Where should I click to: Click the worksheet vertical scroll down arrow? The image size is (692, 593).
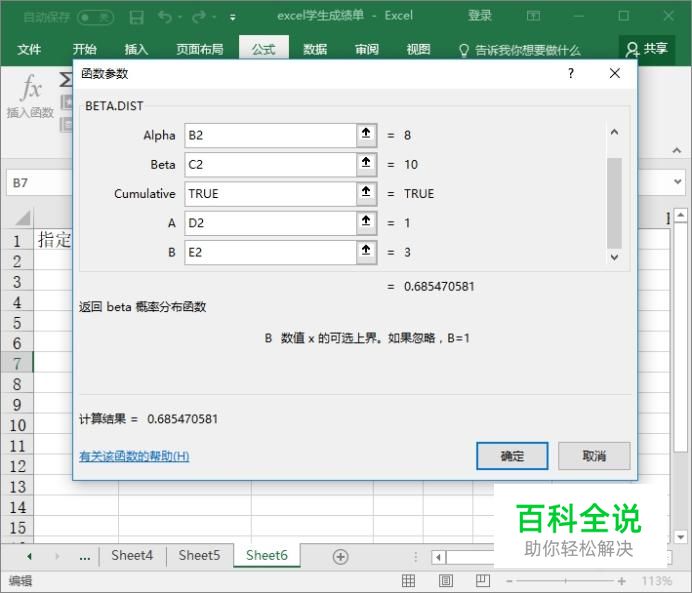click(x=680, y=537)
